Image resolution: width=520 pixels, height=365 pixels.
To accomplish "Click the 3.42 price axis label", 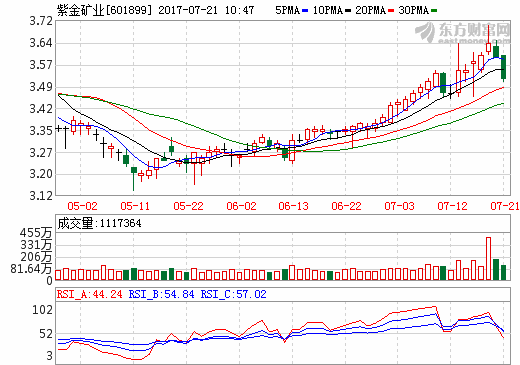I will point(41,109).
